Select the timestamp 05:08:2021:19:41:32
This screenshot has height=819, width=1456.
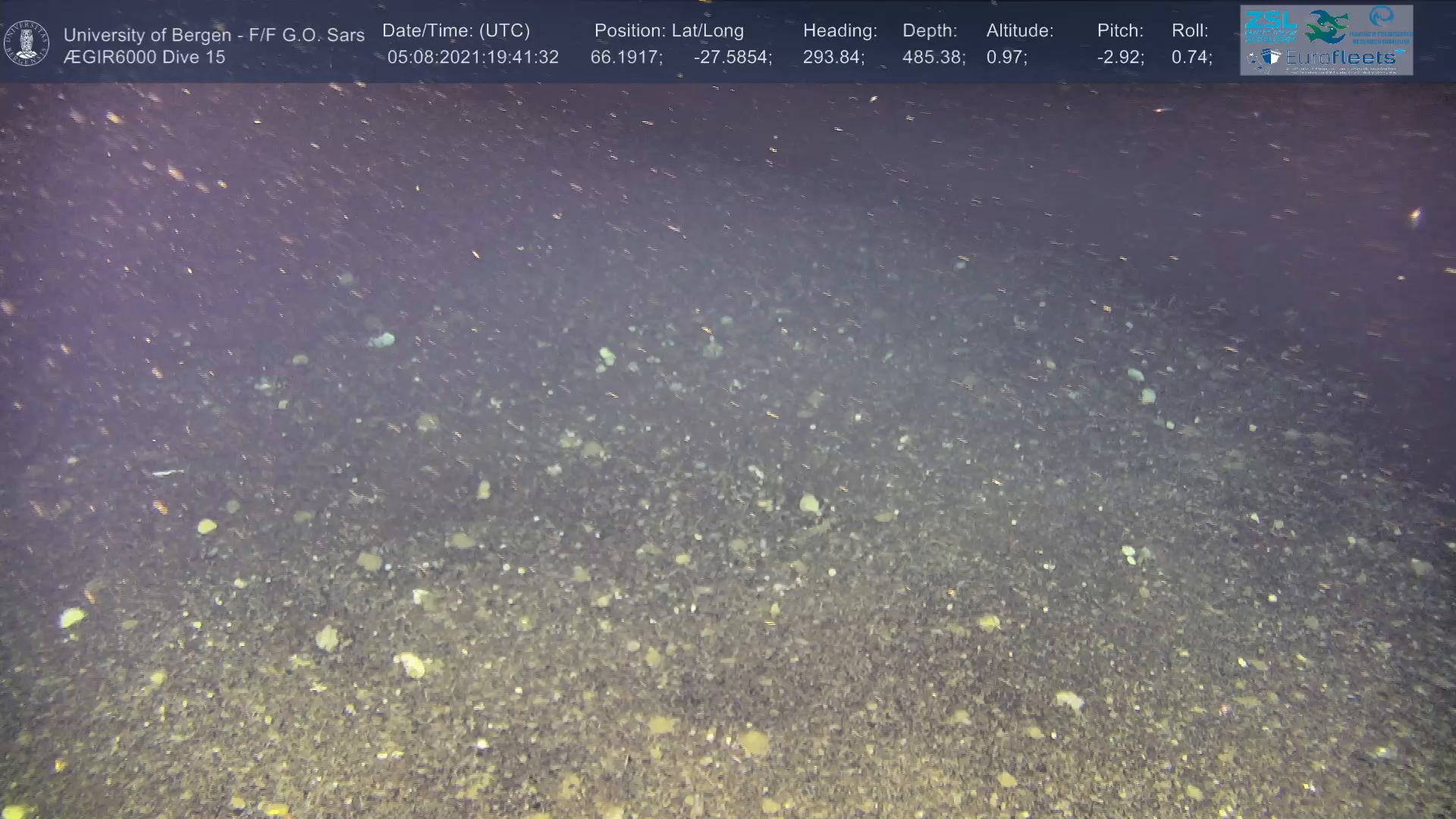pyautogui.click(x=472, y=58)
